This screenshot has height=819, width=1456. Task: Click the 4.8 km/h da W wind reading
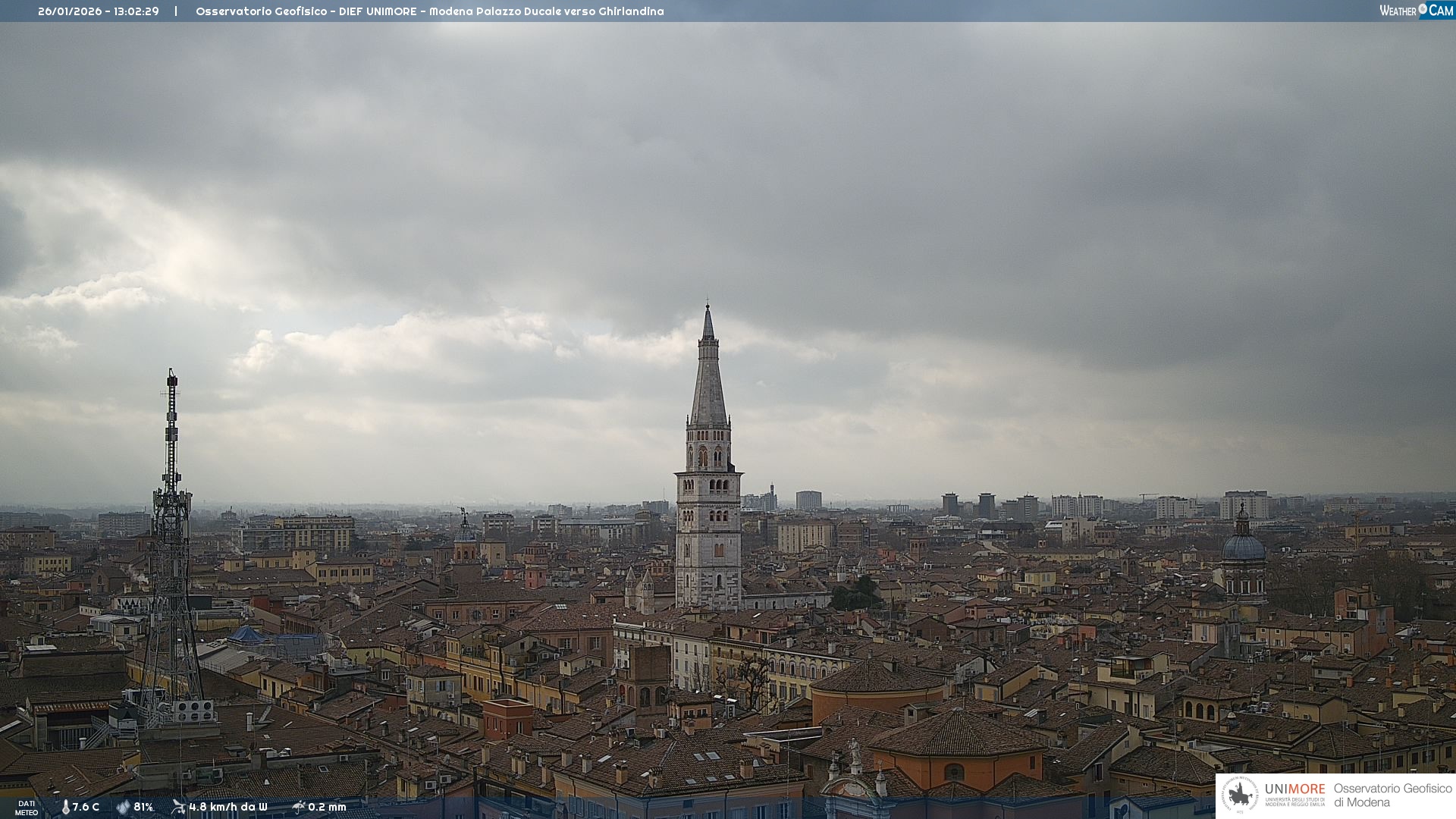[x=228, y=807]
